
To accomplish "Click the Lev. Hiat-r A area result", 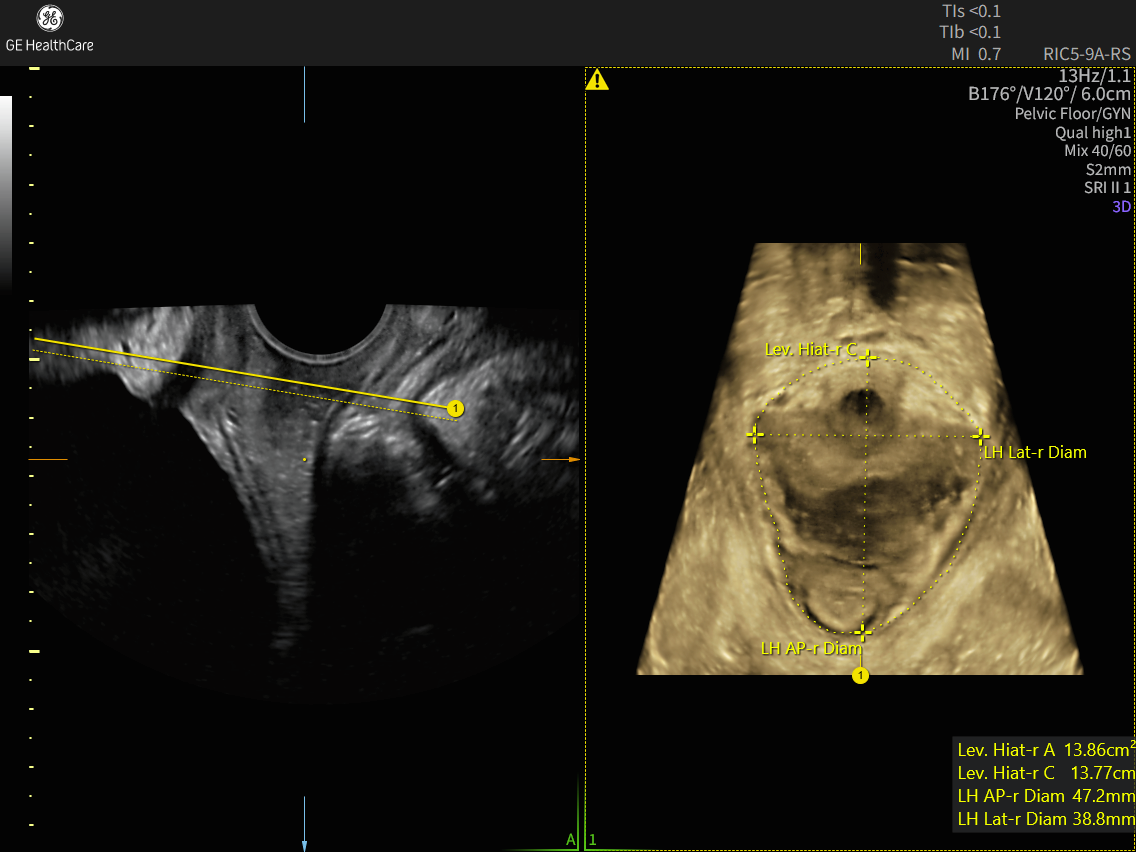I will [1044, 749].
